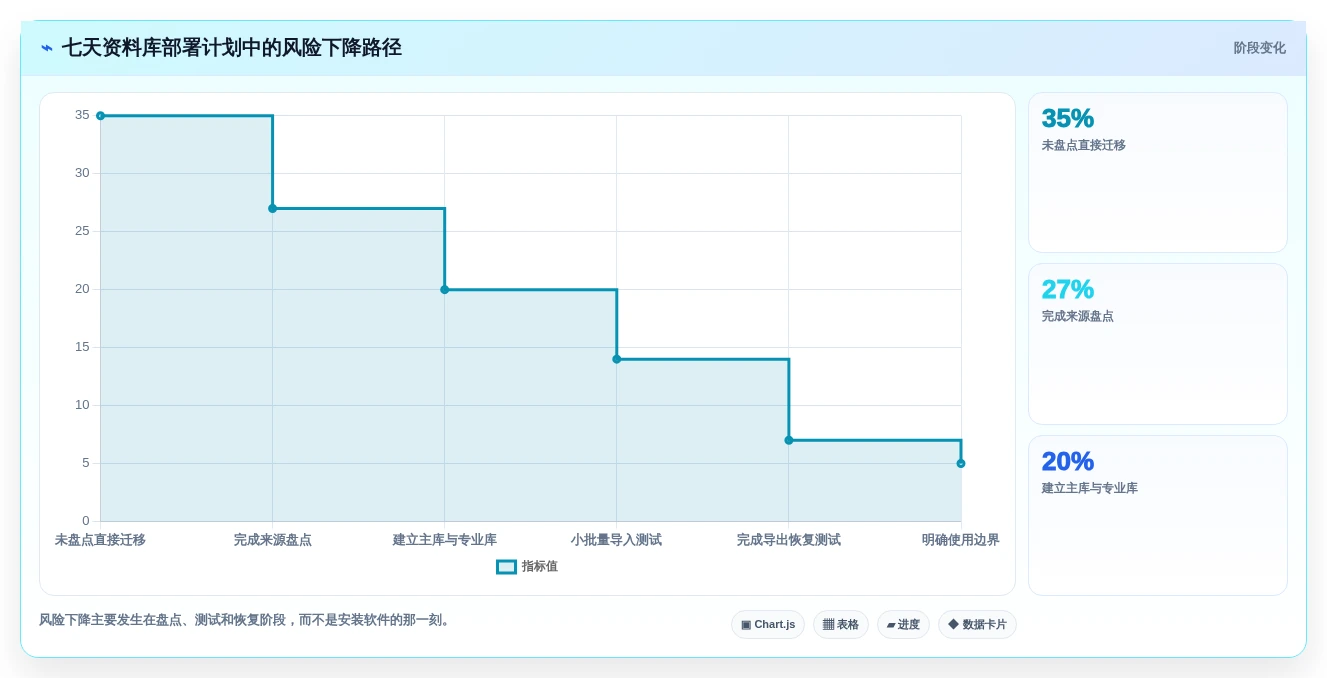1327x678 pixels.
Task: Click x-axis label 完成导出恢复测试
Action: (789, 540)
